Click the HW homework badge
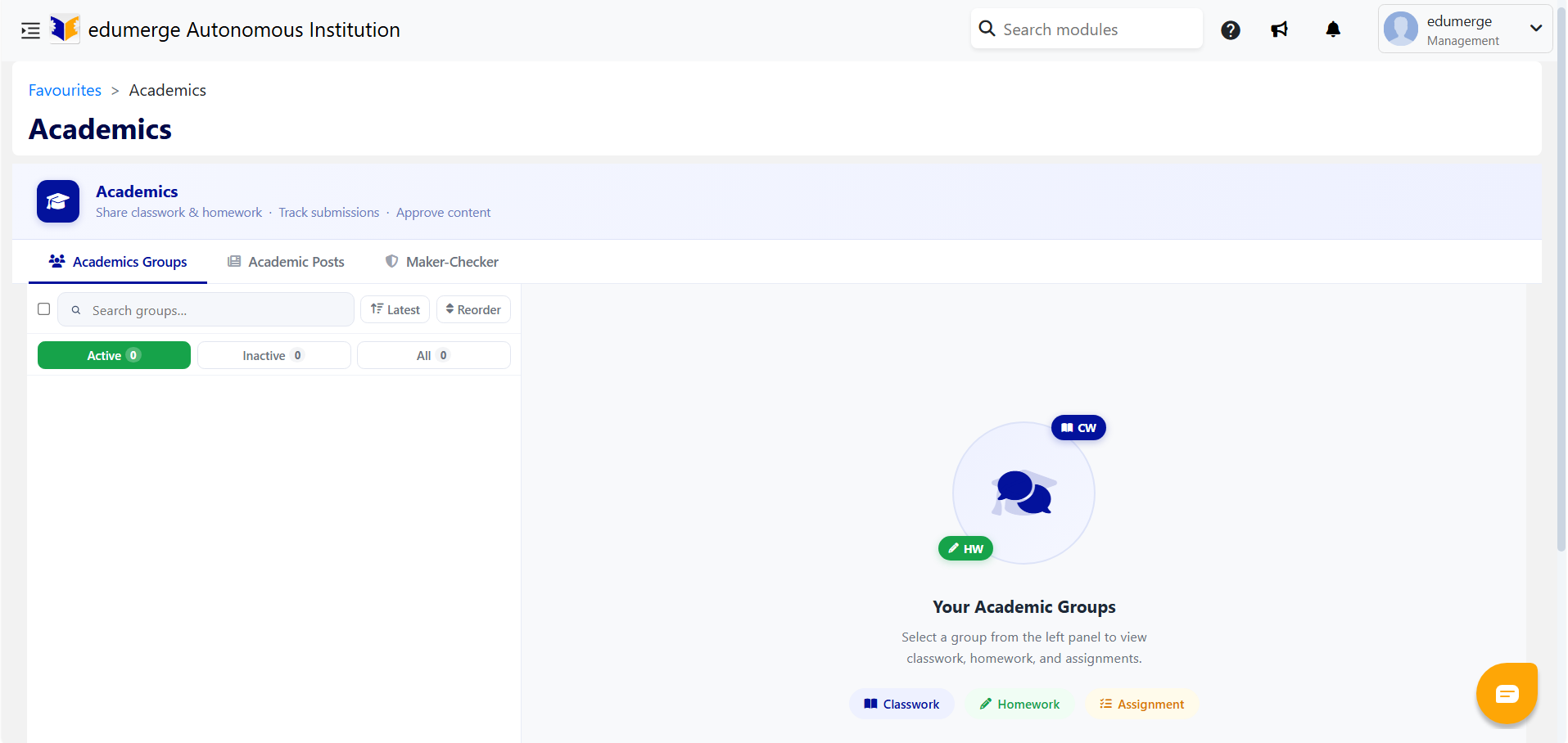This screenshot has width=1568, height=743. pyautogui.click(x=965, y=548)
